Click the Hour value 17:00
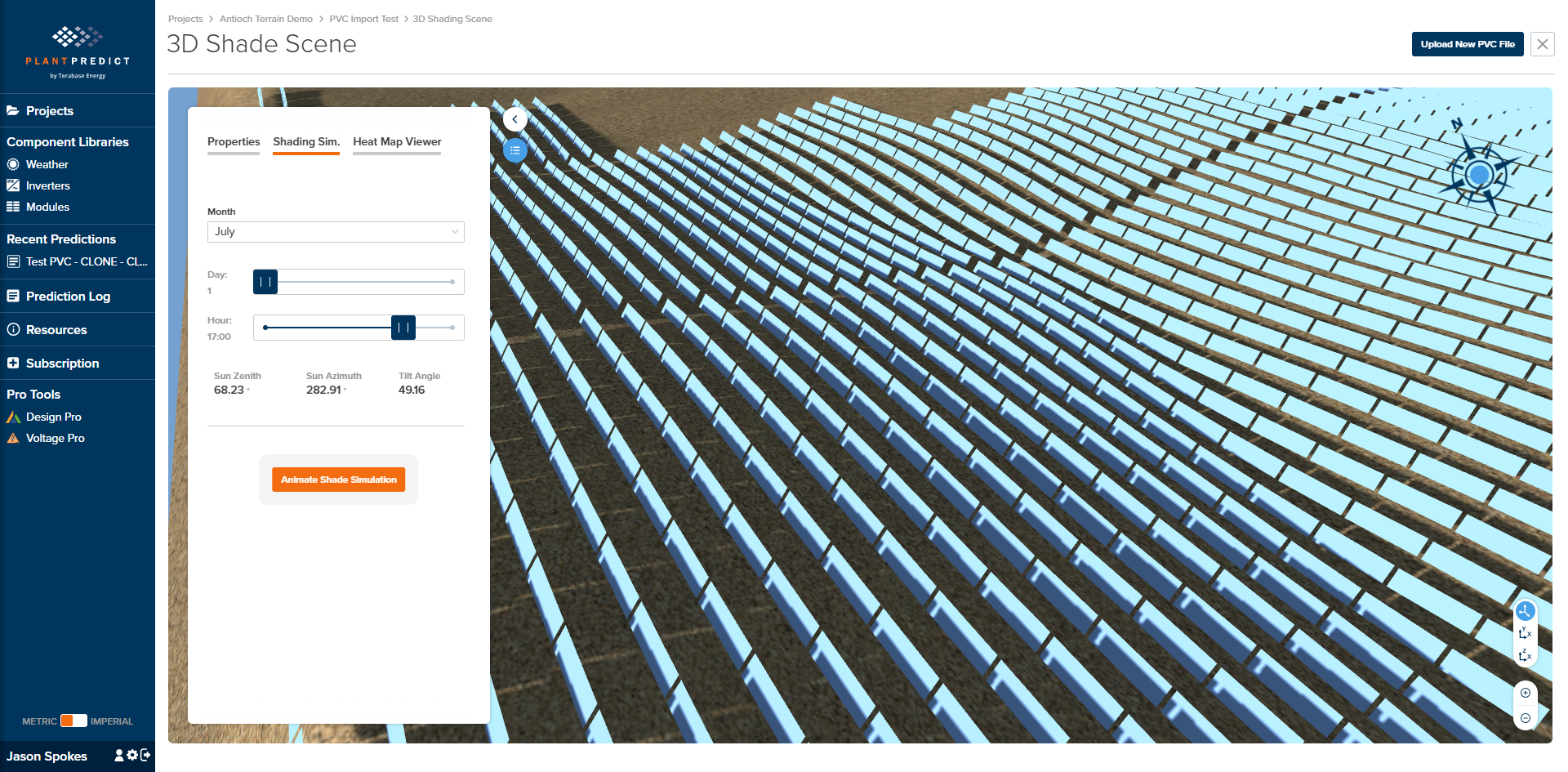Screen dimensions: 1568x772 219,337
